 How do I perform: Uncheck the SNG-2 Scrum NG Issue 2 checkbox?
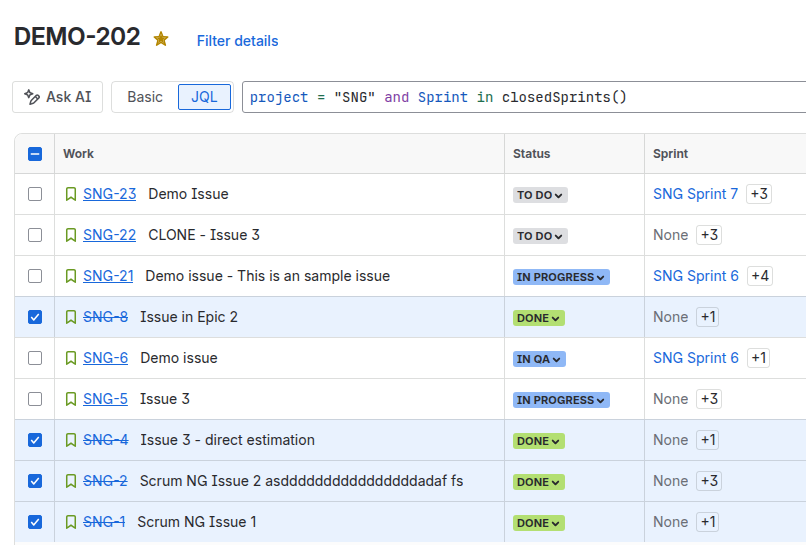[35, 481]
